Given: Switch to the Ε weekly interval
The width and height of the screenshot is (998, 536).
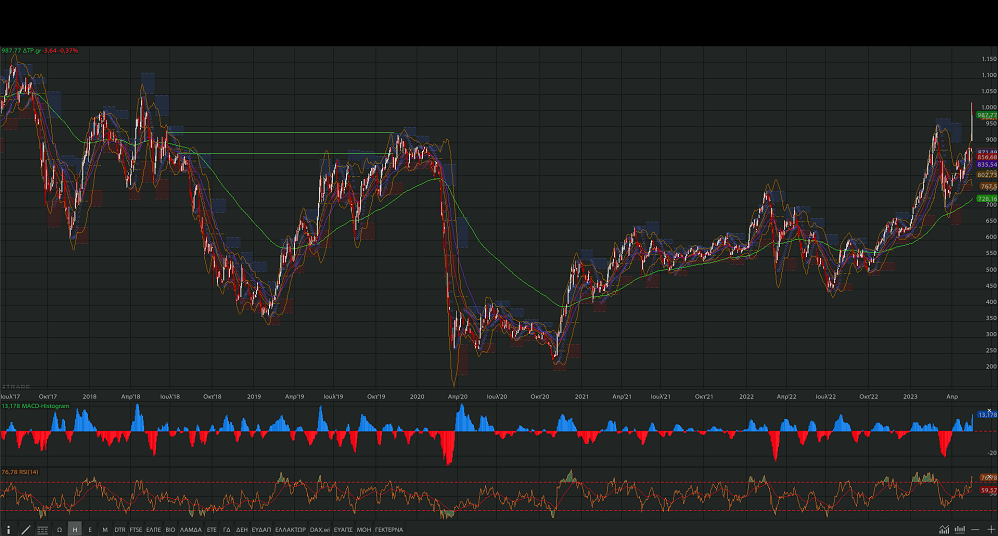Looking at the screenshot, I should click(90, 530).
